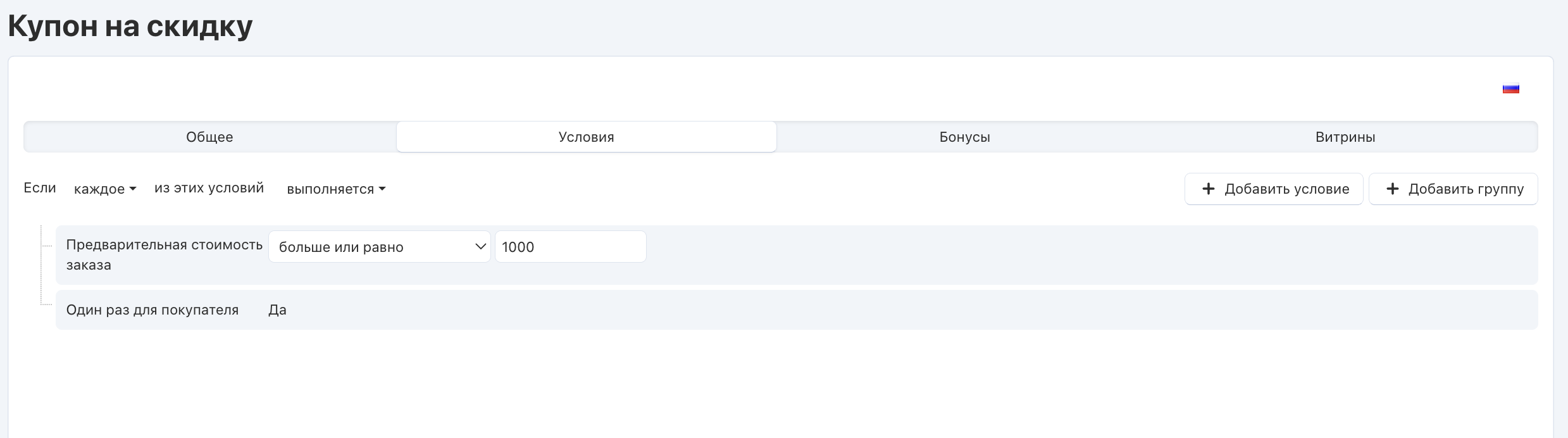
Task: Click the Да value for Один раз для покупателя
Action: (x=277, y=310)
